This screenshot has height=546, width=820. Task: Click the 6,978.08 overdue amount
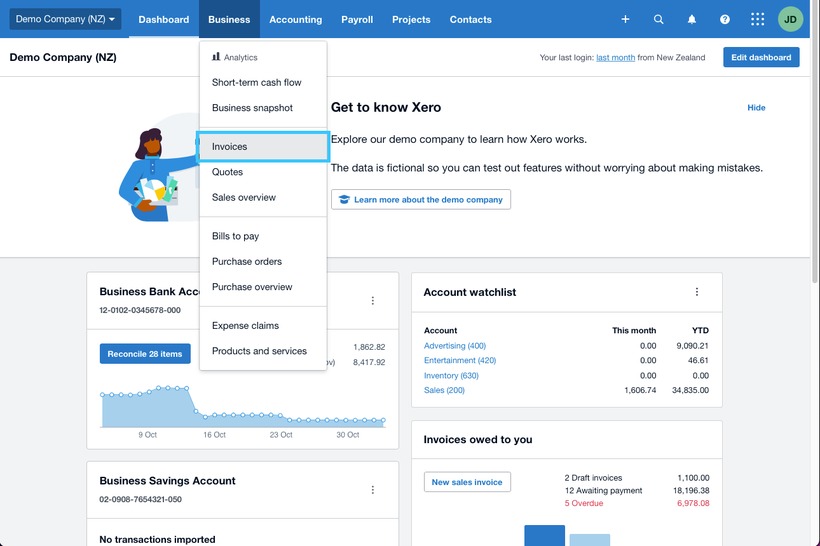(x=693, y=503)
